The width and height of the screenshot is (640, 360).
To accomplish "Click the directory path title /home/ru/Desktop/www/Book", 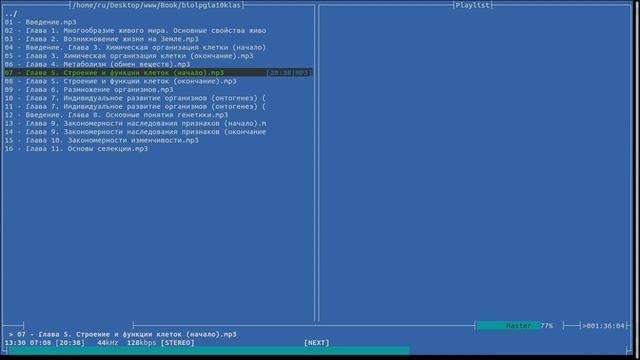I will coord(157,5).
